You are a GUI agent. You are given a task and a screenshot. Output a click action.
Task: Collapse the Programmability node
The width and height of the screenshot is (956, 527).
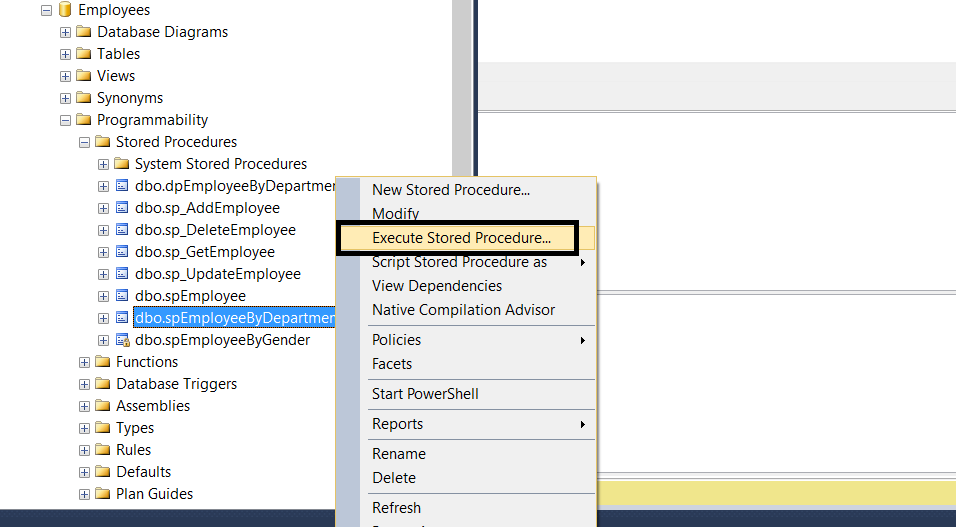[x=66, y=120]
